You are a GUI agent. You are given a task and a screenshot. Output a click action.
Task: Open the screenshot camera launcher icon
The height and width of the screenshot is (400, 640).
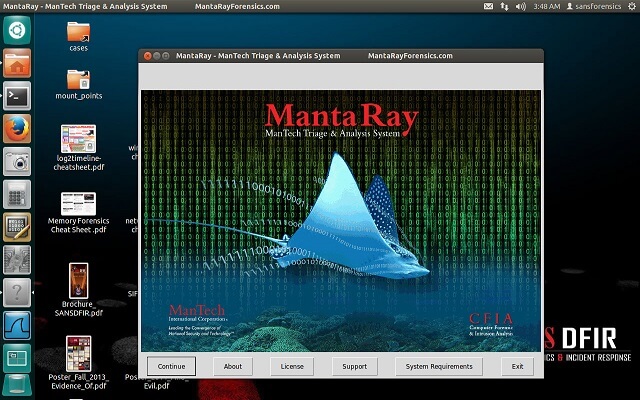[17, 162]
